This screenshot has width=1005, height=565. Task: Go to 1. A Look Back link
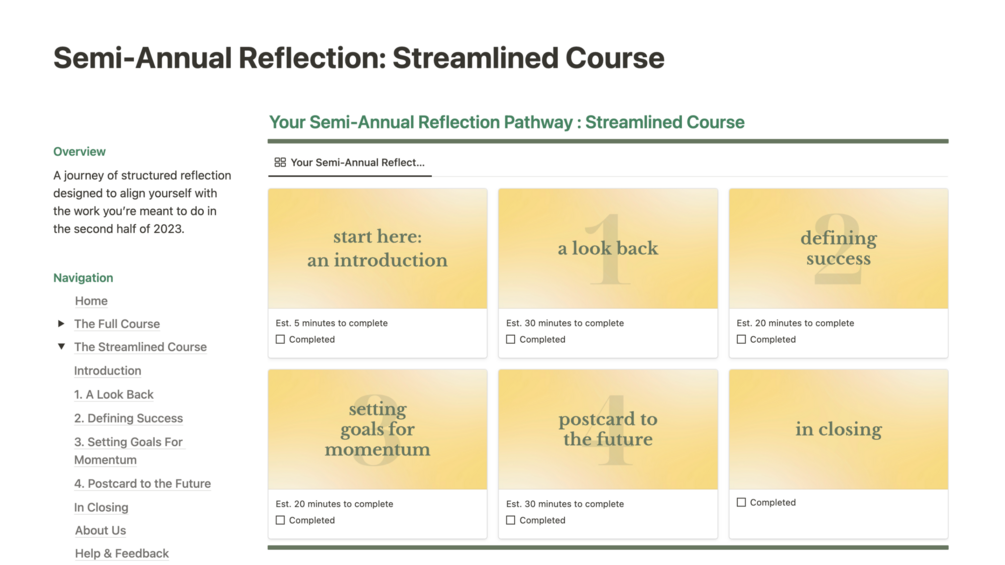pos(114,395)
